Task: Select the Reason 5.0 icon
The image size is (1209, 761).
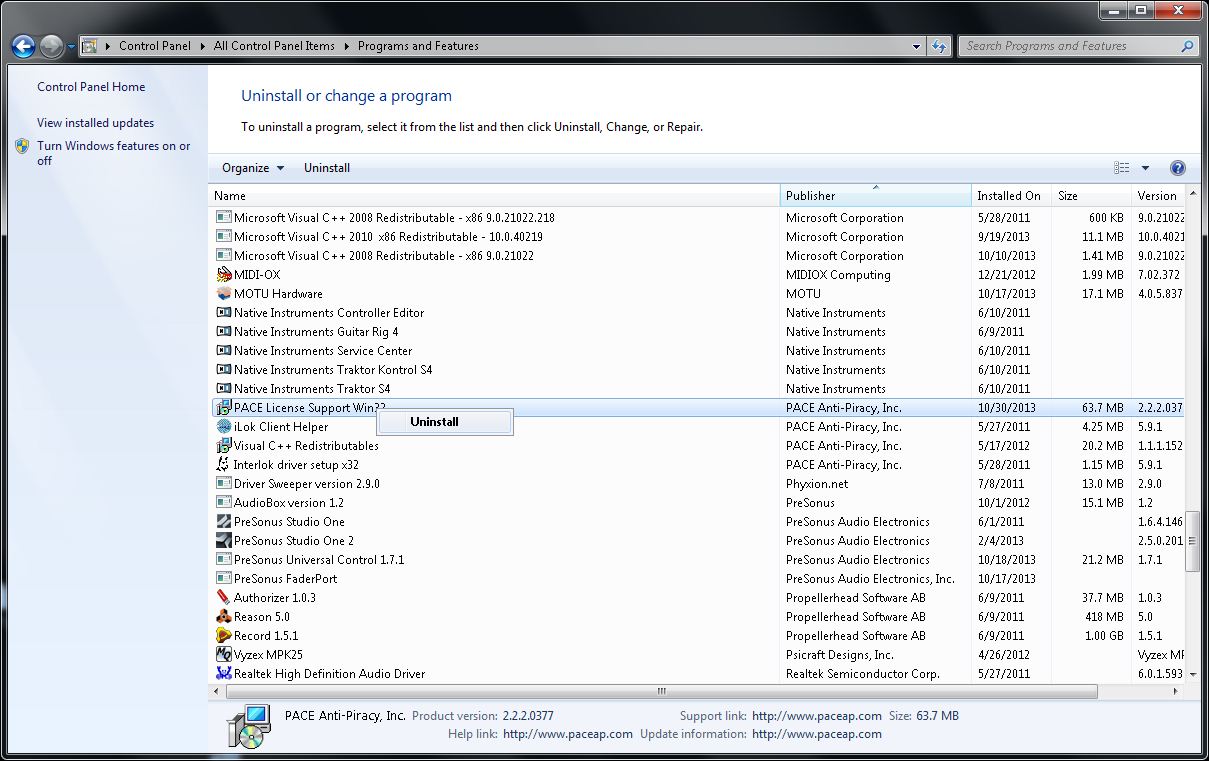Action: (x=224, y=617)
